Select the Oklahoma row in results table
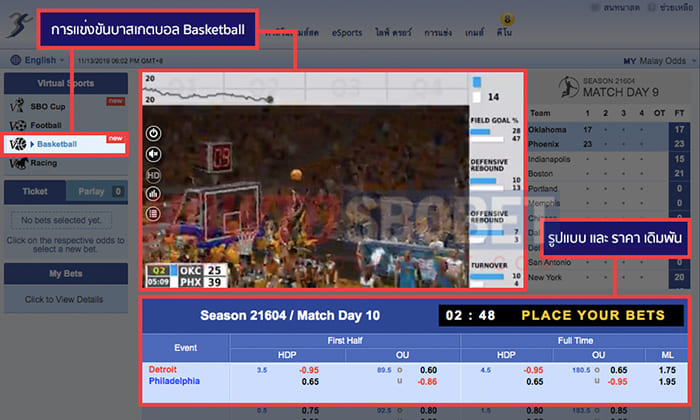The width and height of the screenshot is (700, 420). [x=608, y=129]
